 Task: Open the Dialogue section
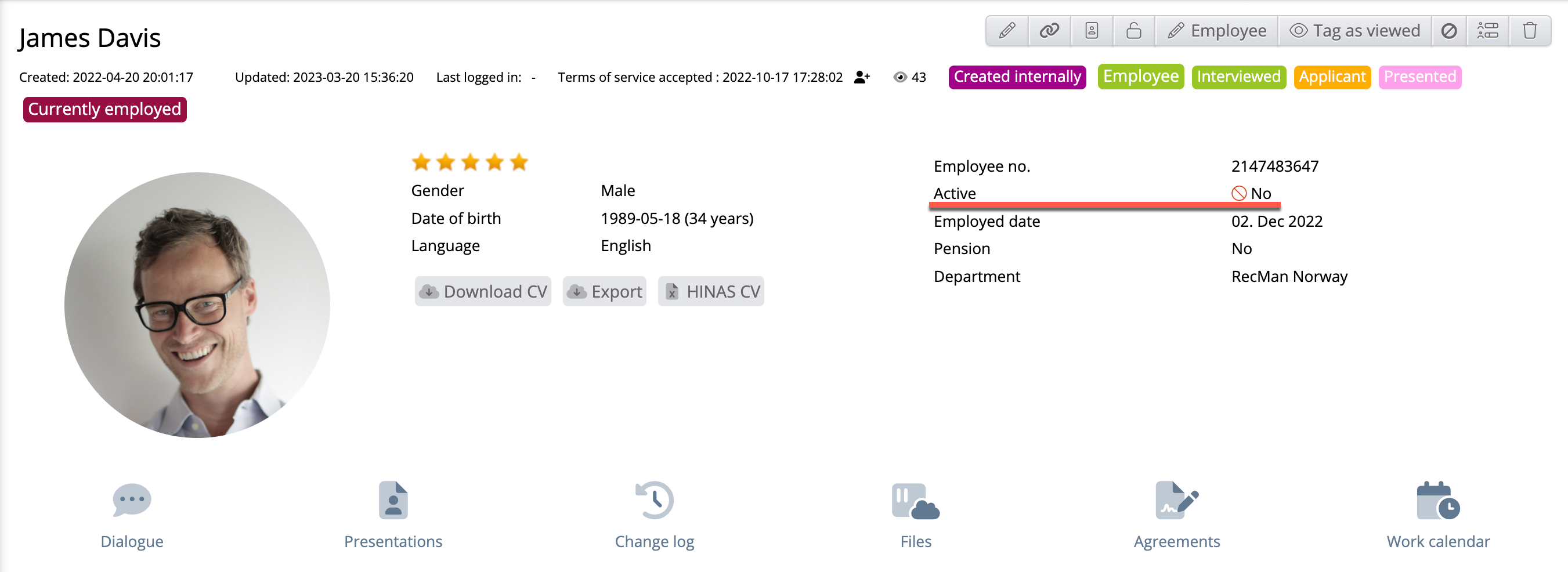132,514
